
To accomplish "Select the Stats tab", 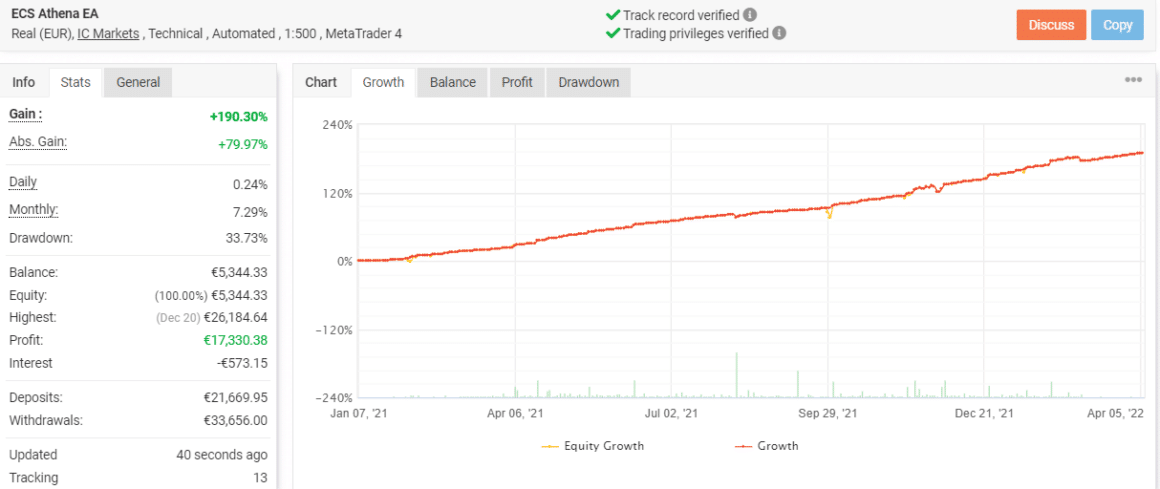I will pyautogui.click(x=75, y=82).
